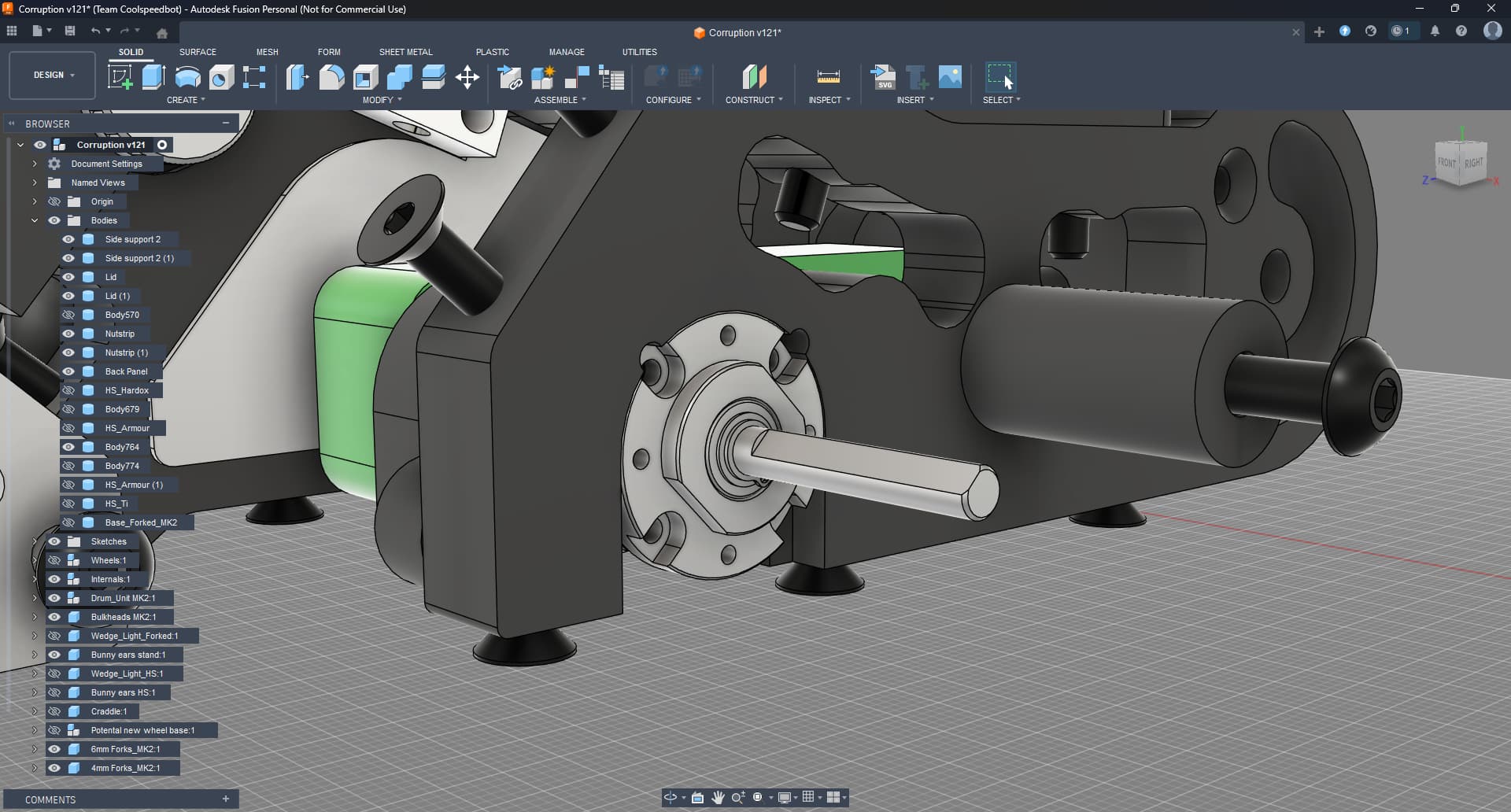Click the Insert SVG icon
Viewport: 1511px width, 812px height.
(x=883, y=77)
